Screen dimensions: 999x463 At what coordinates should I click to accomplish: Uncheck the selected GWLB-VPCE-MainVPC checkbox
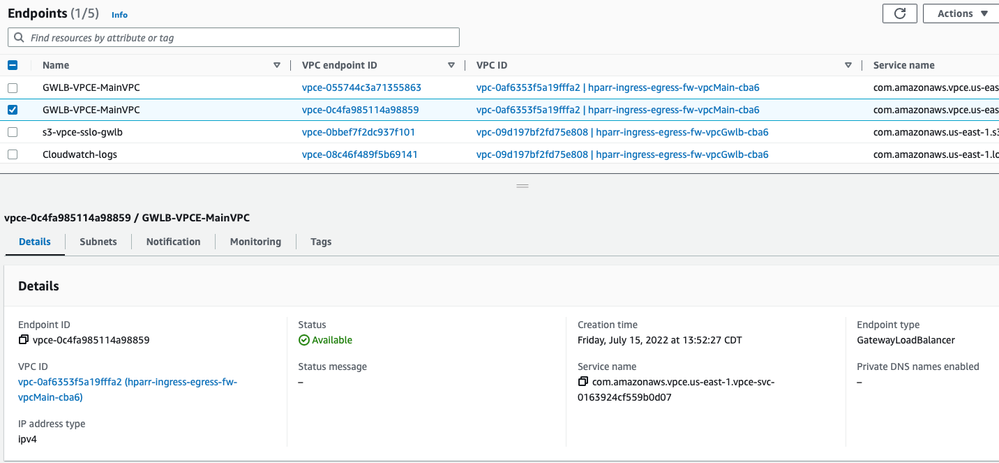13,110
